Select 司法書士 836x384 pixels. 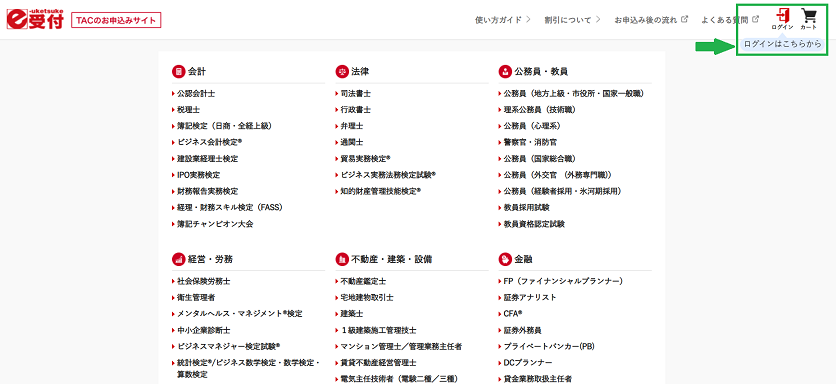pyautogui.click(x=356, y=93)
